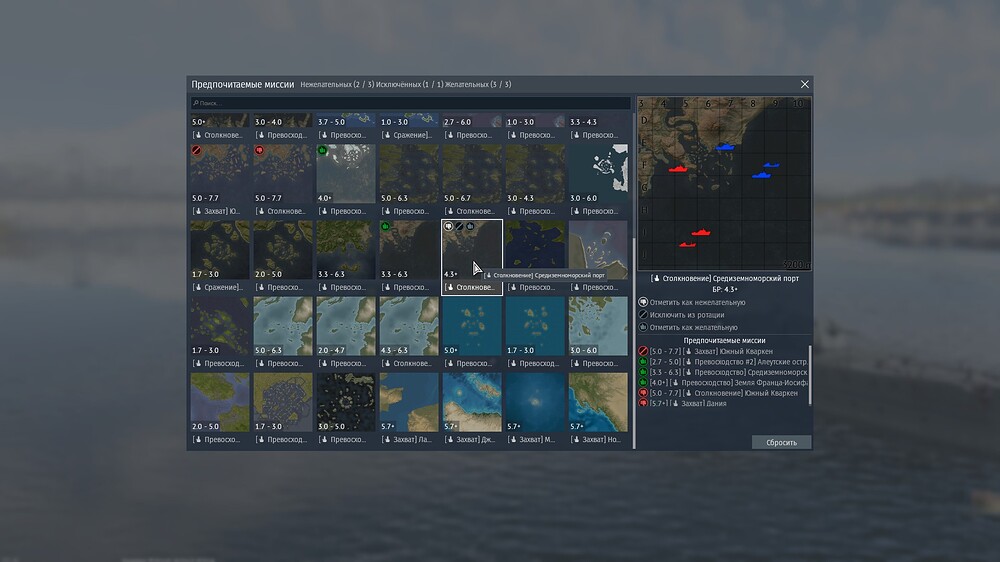1000x562 pixels.
Task: Close the Предпочитаемые миссии dialog
Action: click(805, 84)
